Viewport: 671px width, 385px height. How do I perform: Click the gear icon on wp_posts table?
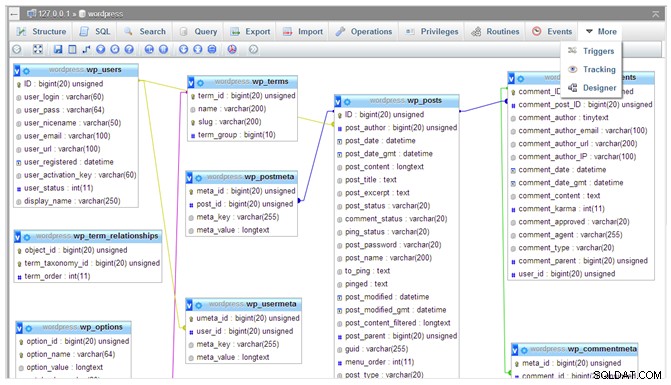point(347,102)
